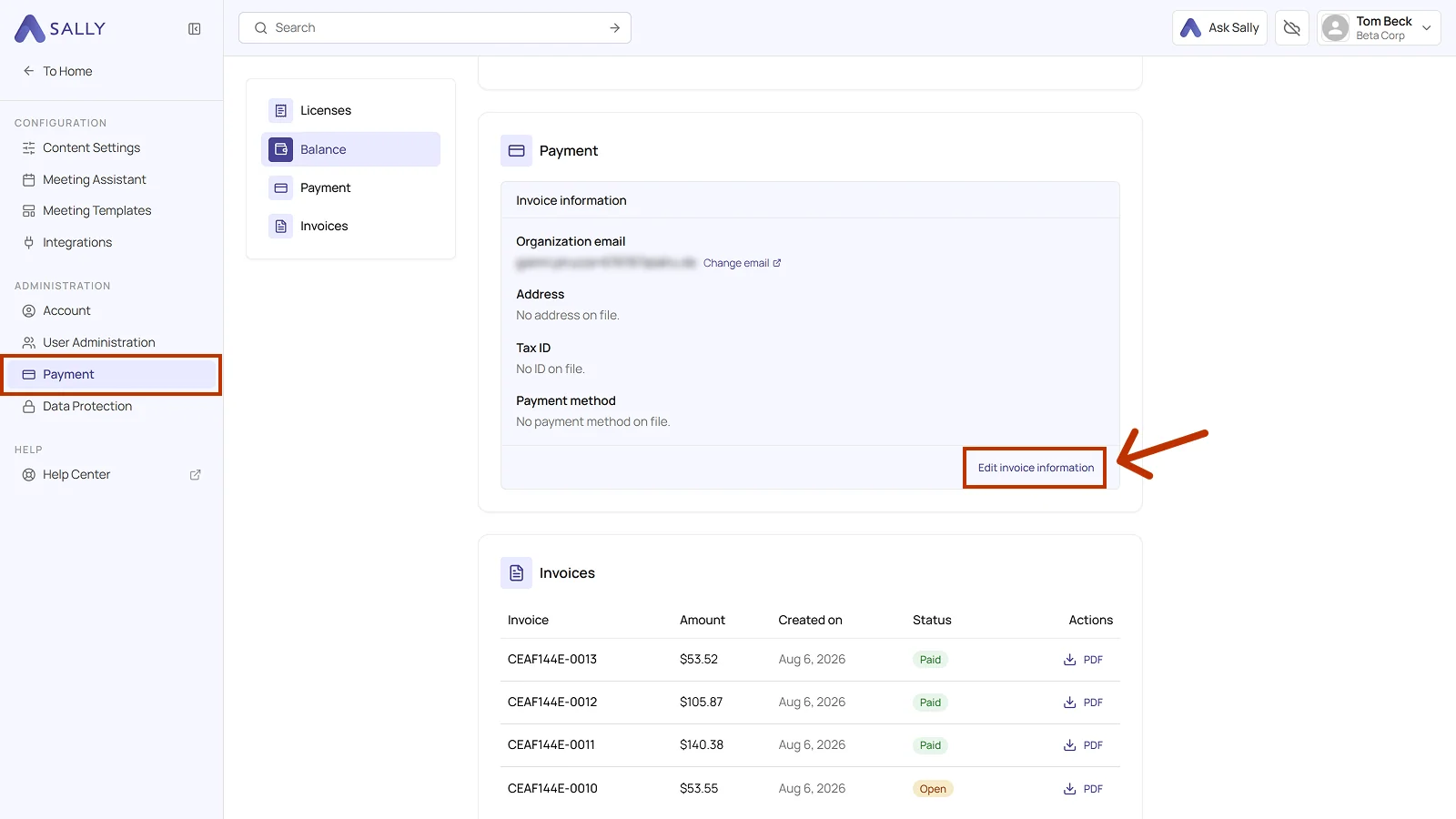
Task: Click the Ask Sally logo icon
Action: coord(1190,28)
